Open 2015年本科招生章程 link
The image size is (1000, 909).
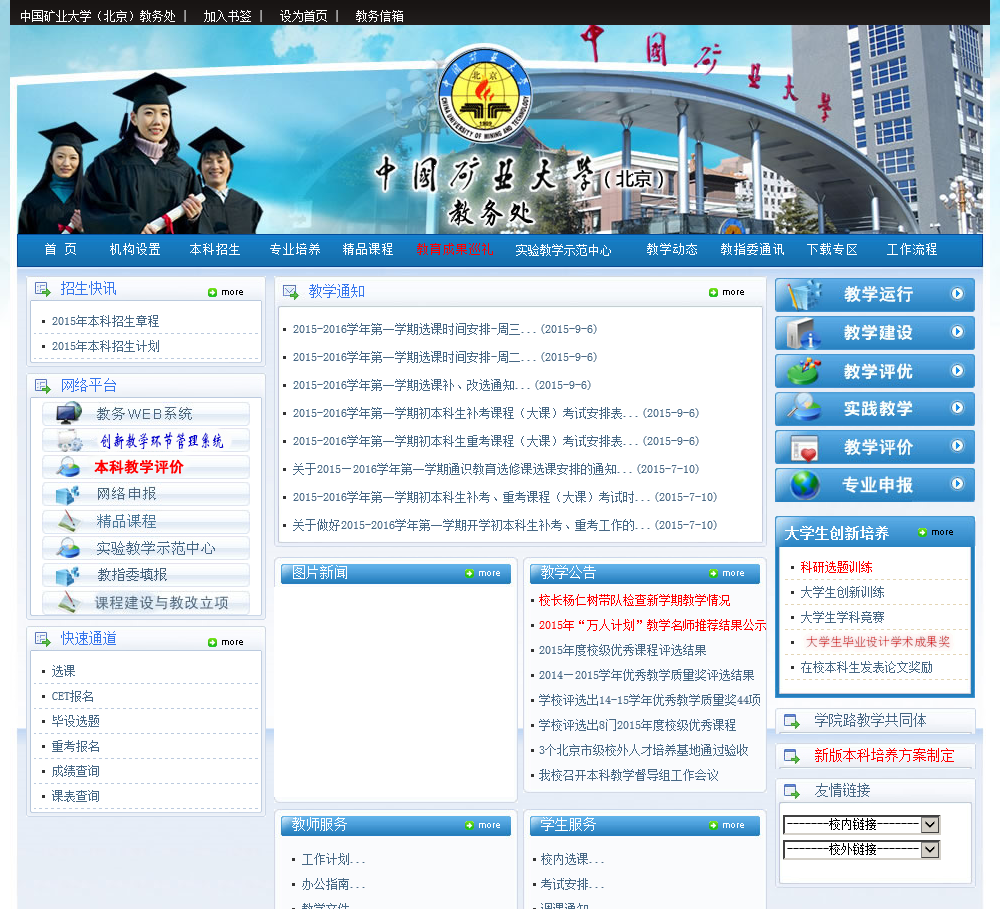(x=105, y=321)
